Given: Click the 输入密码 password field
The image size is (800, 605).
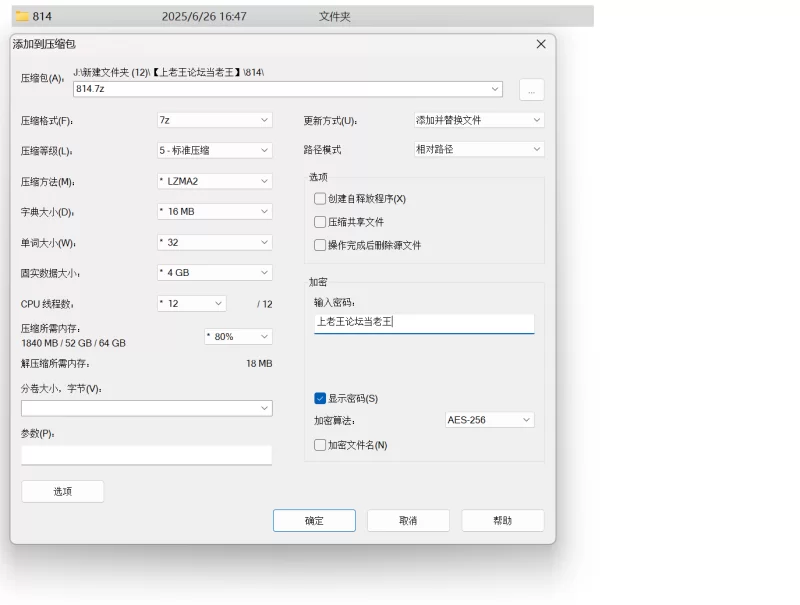Looking at the screenshot, I should (424, 323).
